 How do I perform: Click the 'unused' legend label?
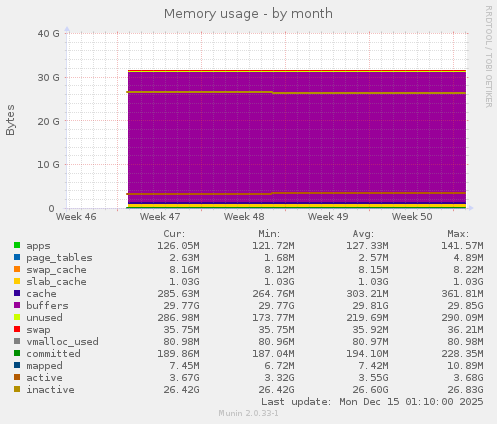[44, 318]
